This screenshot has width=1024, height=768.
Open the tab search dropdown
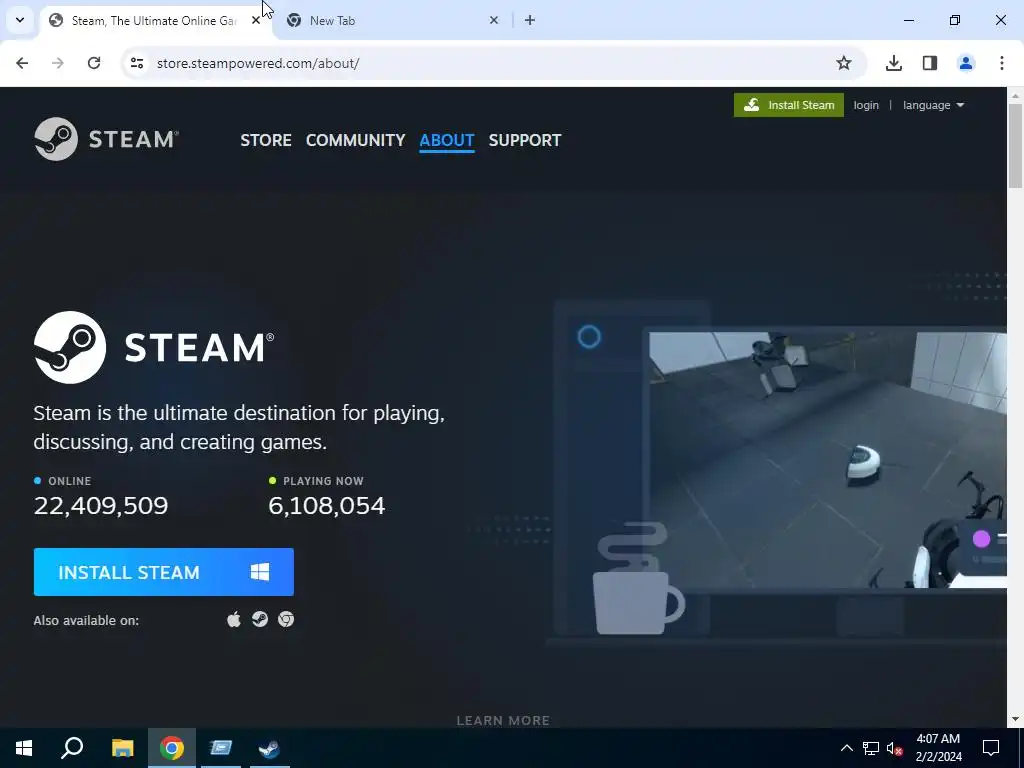[x=20, y=20]
